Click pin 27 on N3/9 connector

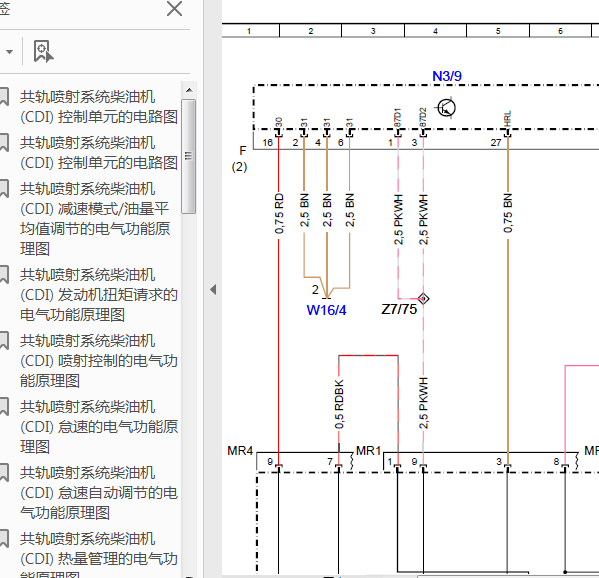click(x=495, y=143)
